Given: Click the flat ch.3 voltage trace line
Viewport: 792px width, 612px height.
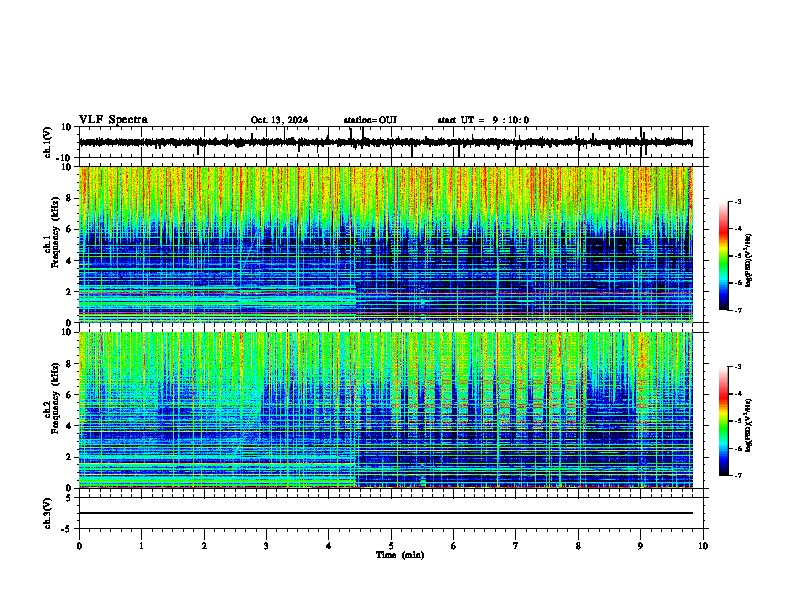Looking at the screenshot, I should 385,513.
